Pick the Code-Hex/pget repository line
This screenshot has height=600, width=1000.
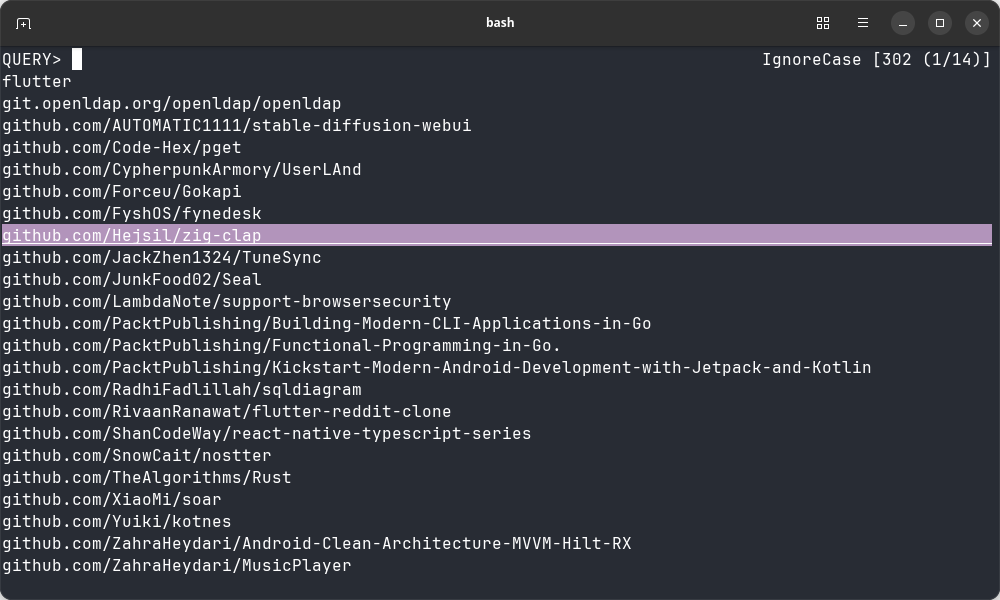[x=121, y=148]
